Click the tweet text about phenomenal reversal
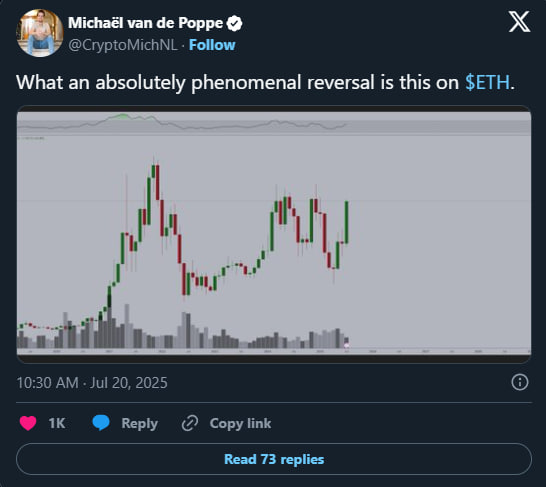Viewport: 546px width, 487px height. coord(265,83)
